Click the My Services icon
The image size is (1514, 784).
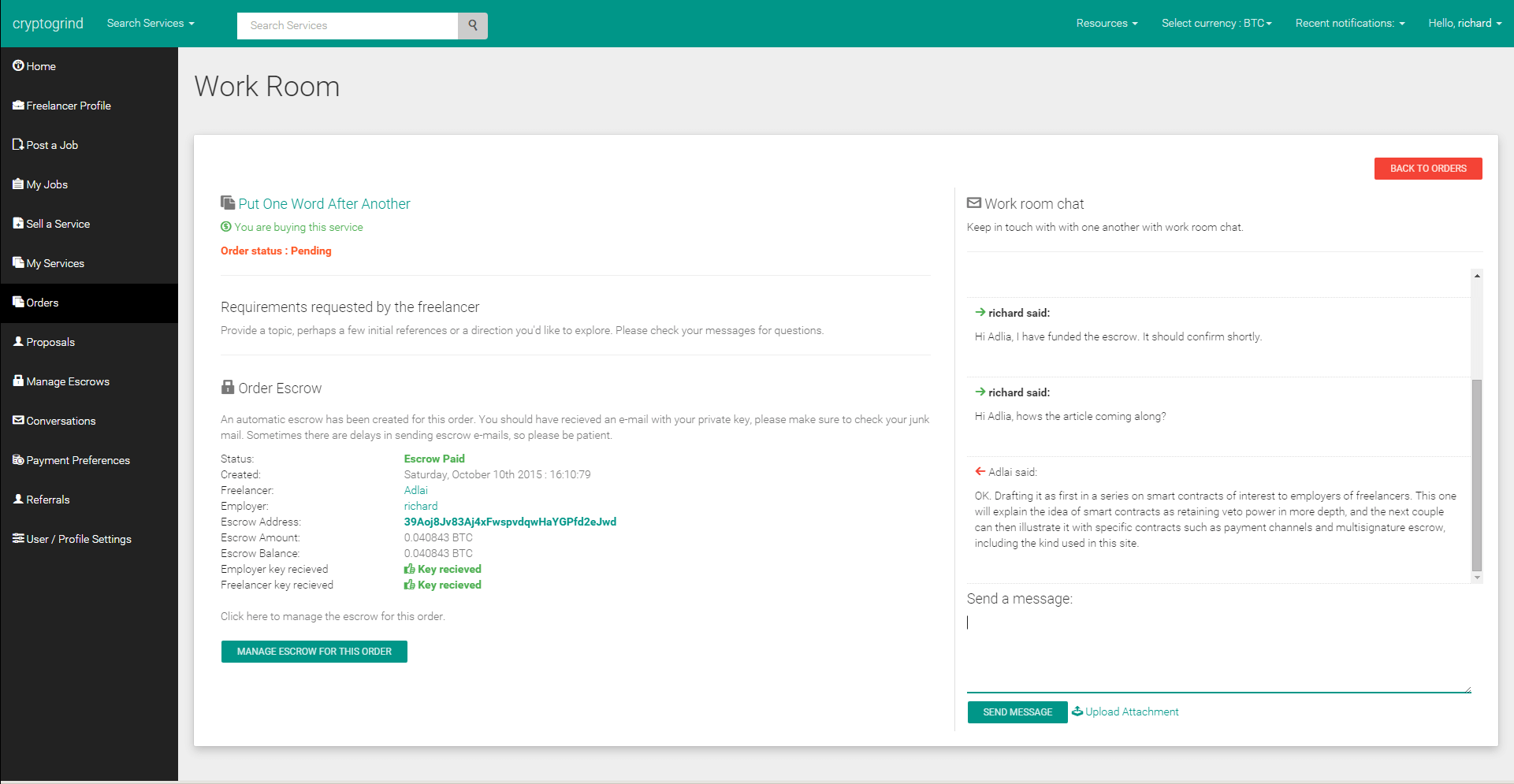pos(18,262)
